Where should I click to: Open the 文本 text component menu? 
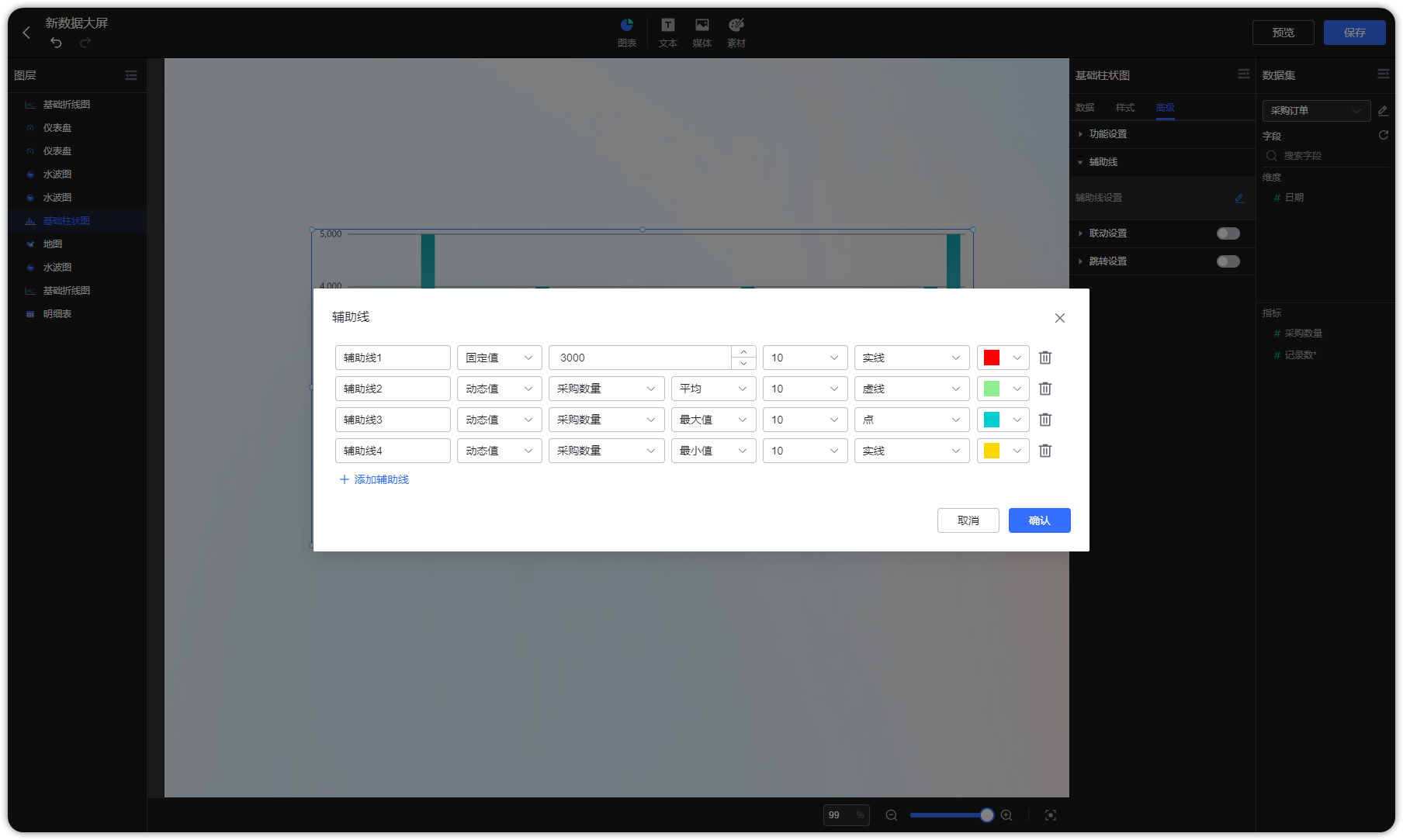pos(668,33)
